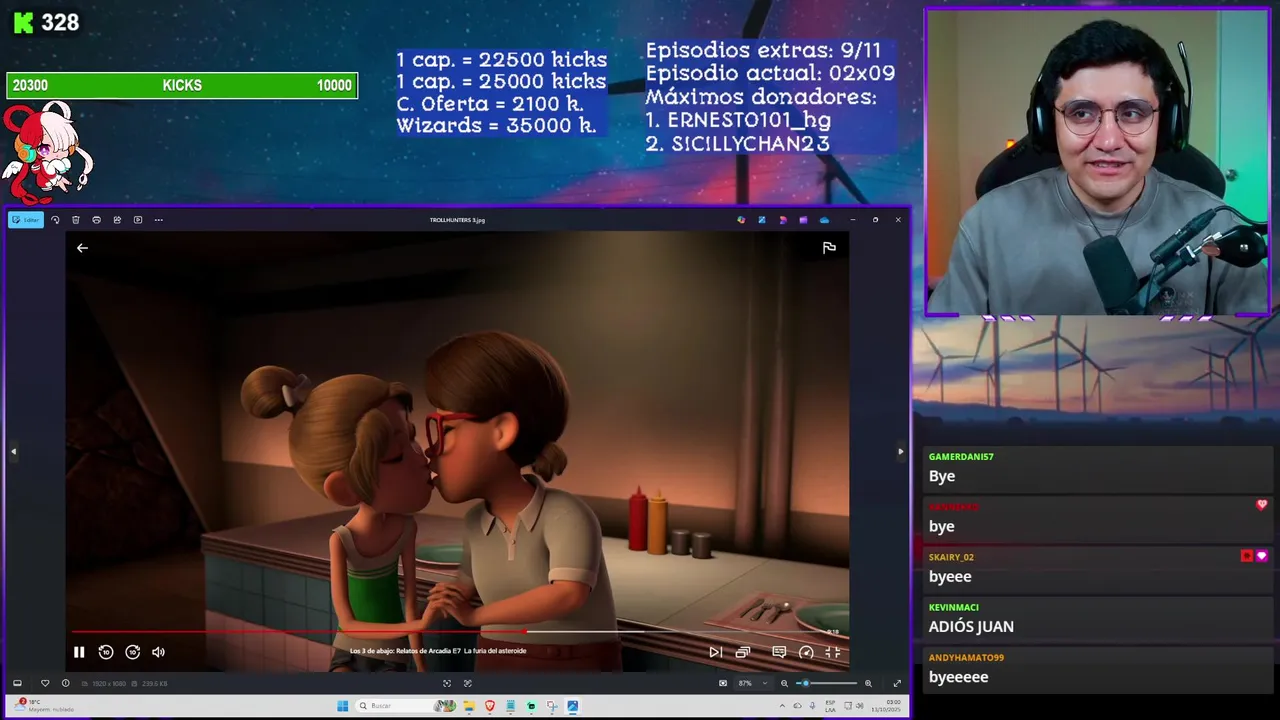Click Episodio actual: 02x09 overlay text
This screenshot has height=720, width=1280.
point(770,73)
